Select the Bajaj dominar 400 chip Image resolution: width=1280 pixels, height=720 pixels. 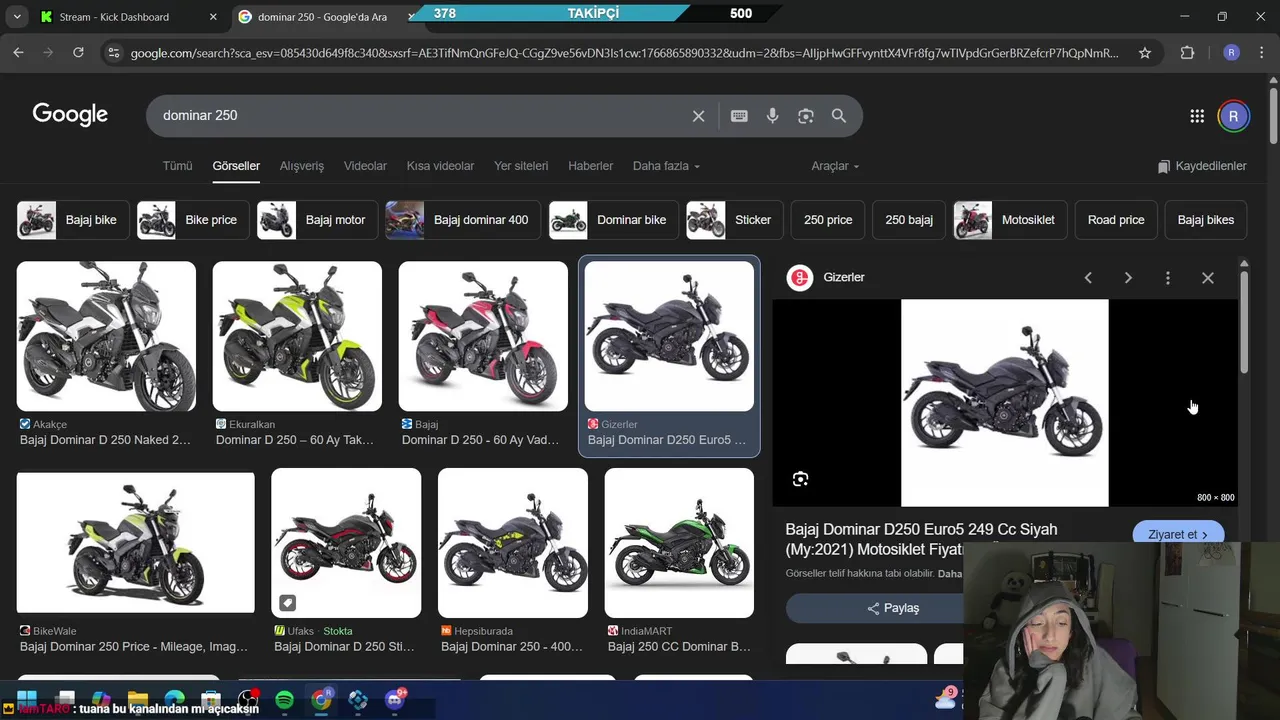(463, 220)
